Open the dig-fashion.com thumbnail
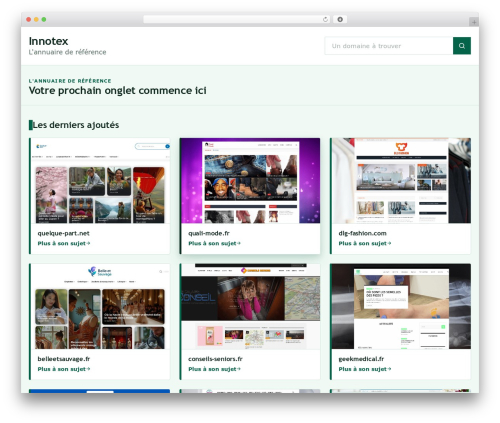This screenshot has height=423, width=500. (401, 181)
